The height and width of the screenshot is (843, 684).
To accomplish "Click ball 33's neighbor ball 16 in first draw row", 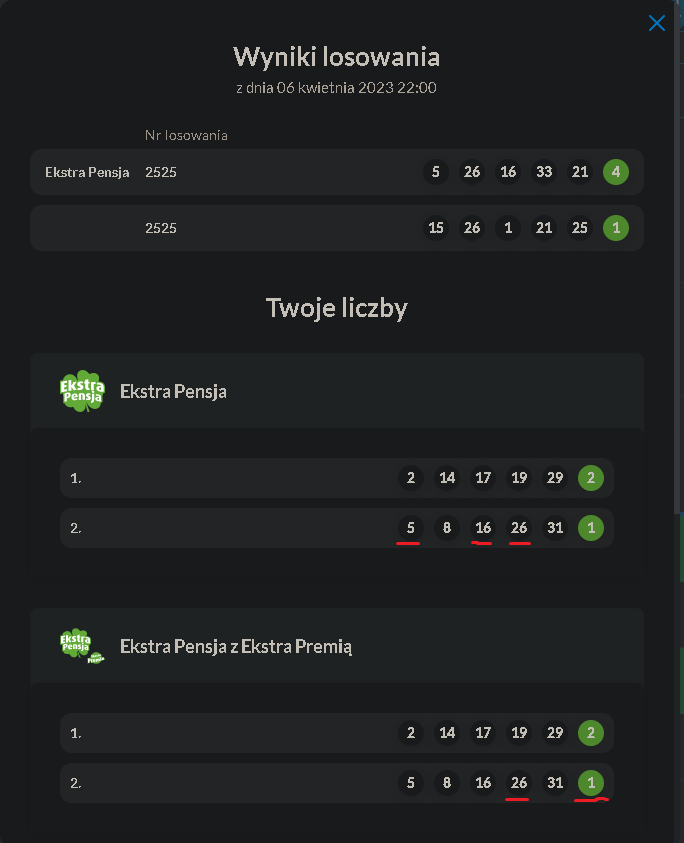I will coord(508,172).
